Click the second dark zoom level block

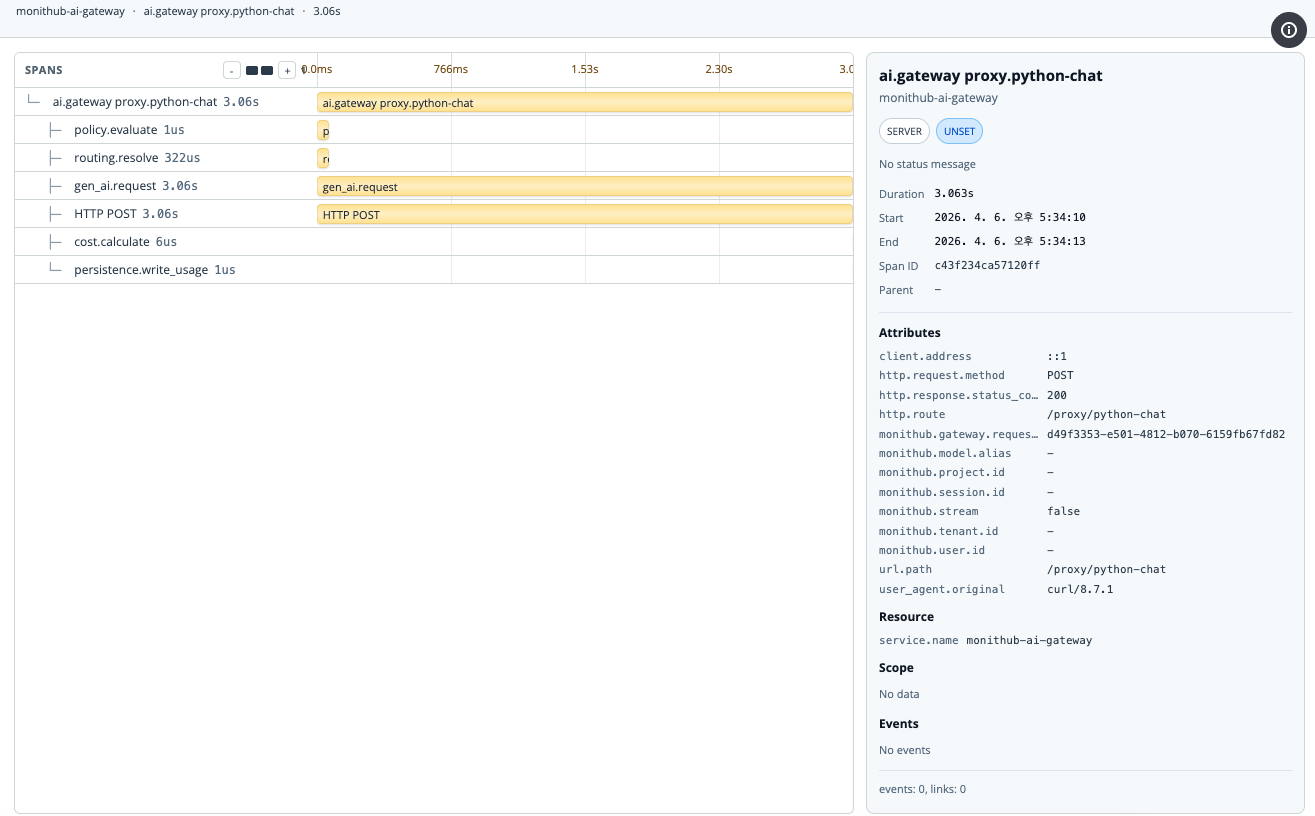(265, 70)
